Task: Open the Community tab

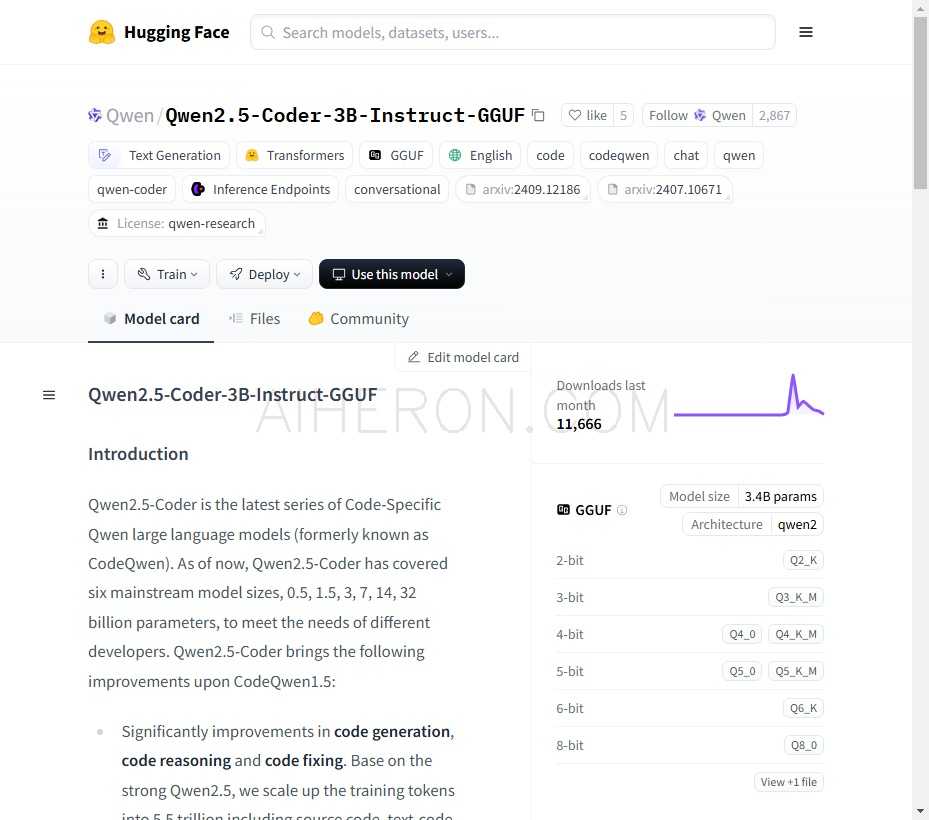Action: pos(358,318)
